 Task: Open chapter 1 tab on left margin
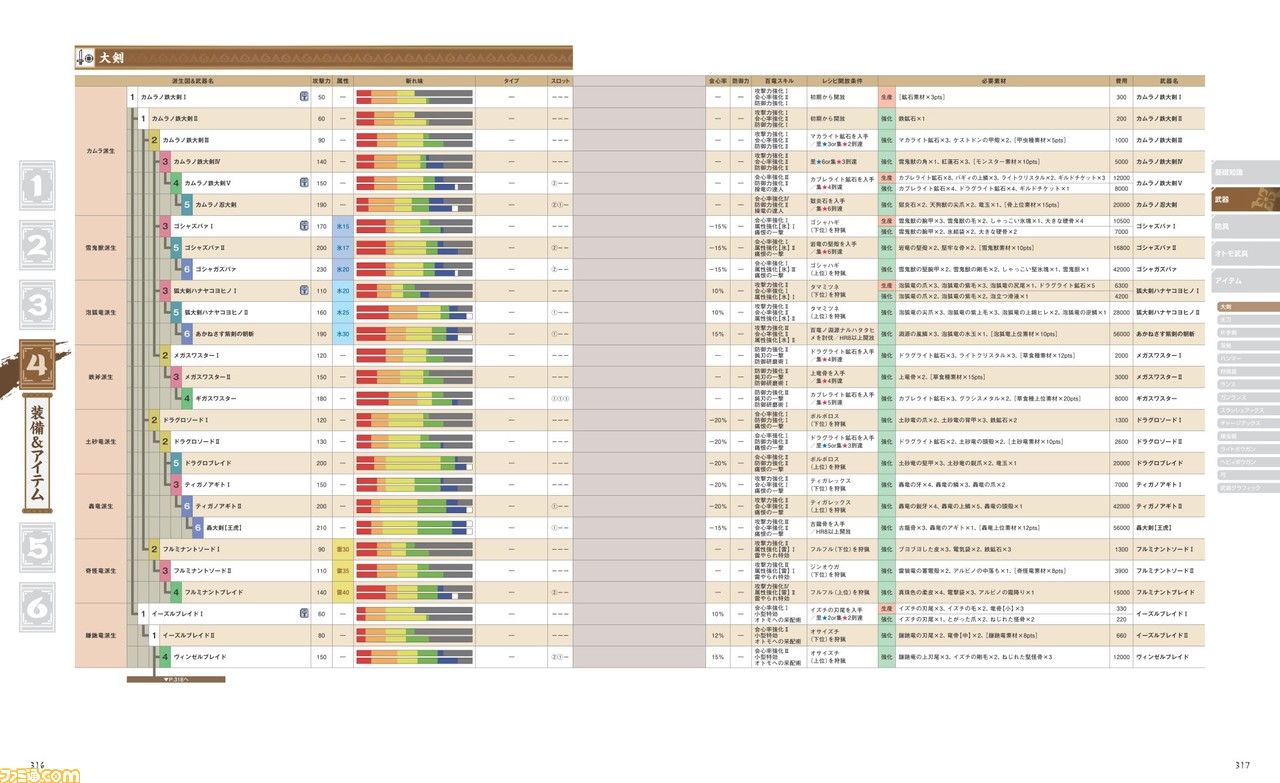(x=35, y=184)
